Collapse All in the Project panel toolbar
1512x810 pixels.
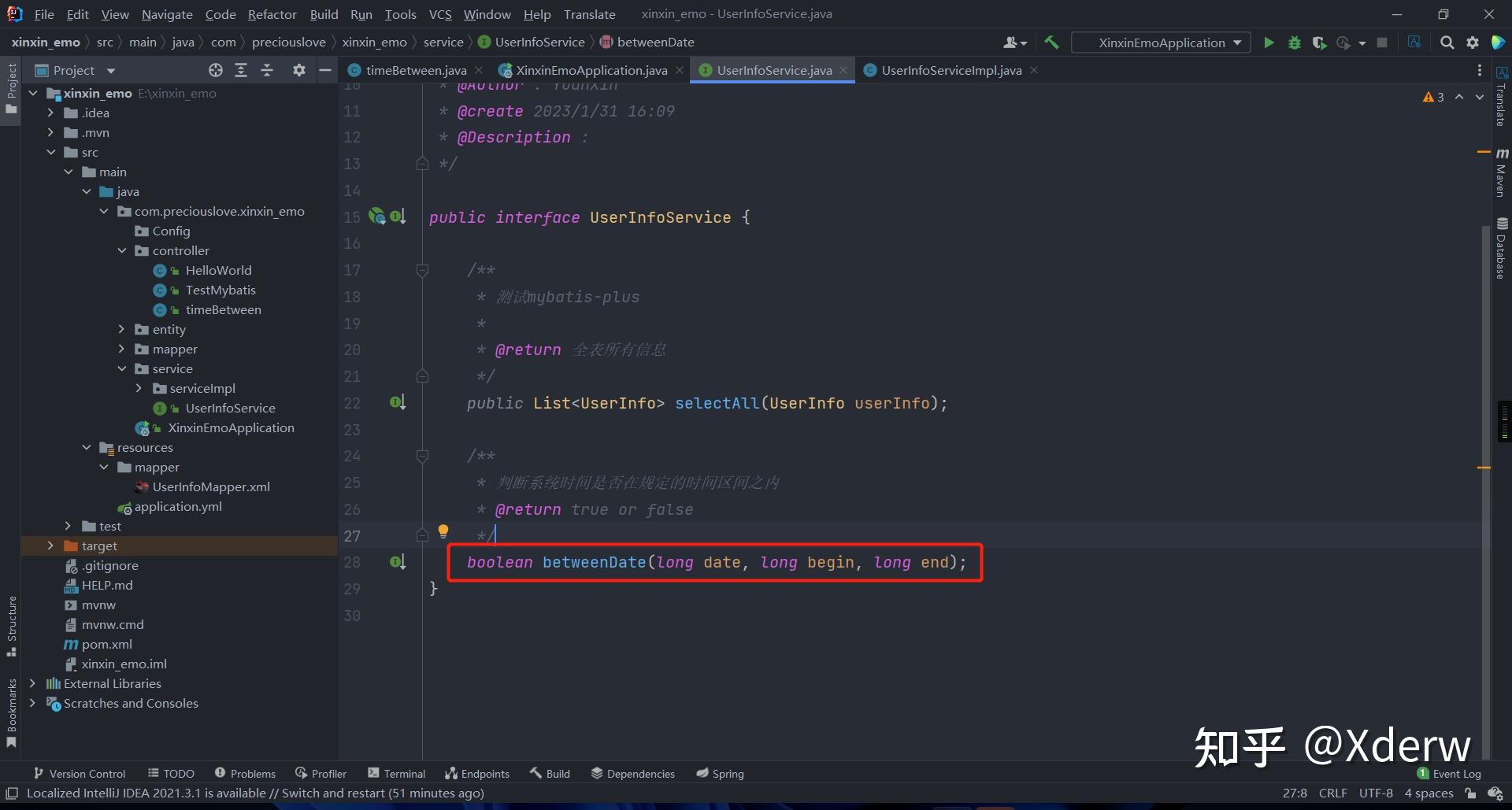click(267, 70)
